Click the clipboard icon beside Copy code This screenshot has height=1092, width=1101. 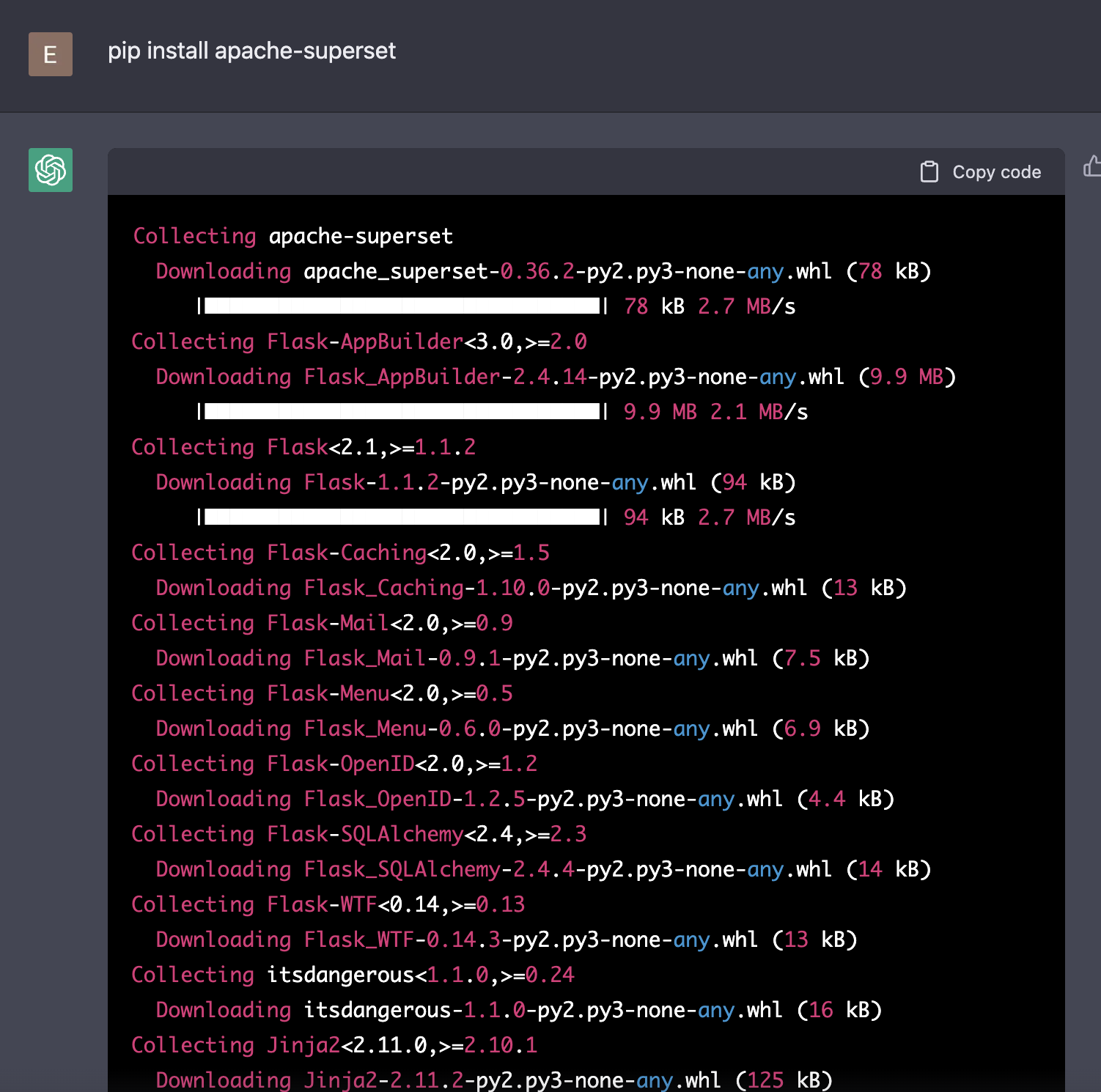tap(929, 171)
